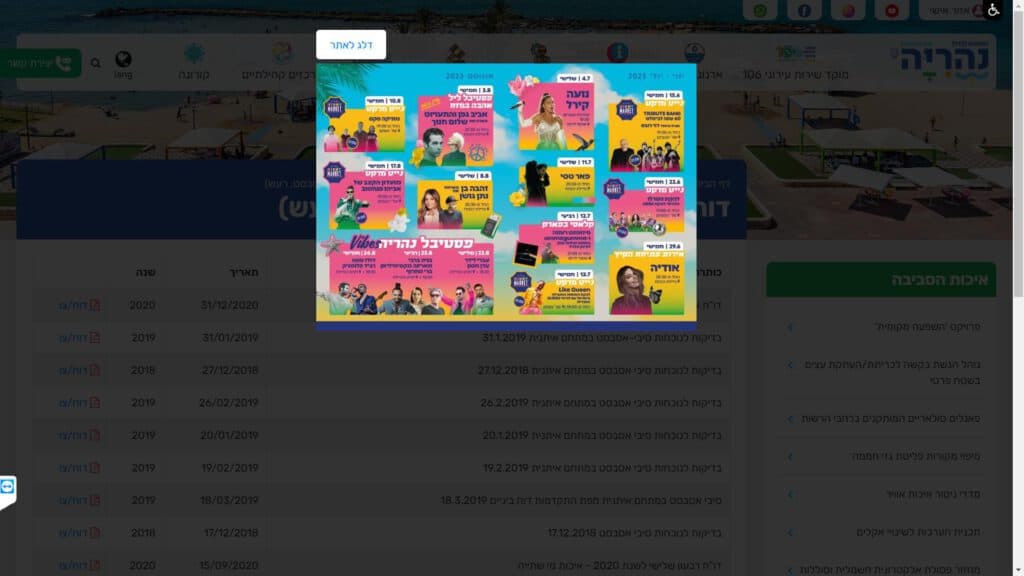The image size is (1024, 576).
Task: Click the green 'יצירת קשר' contact button
Action: click(40, 63)
